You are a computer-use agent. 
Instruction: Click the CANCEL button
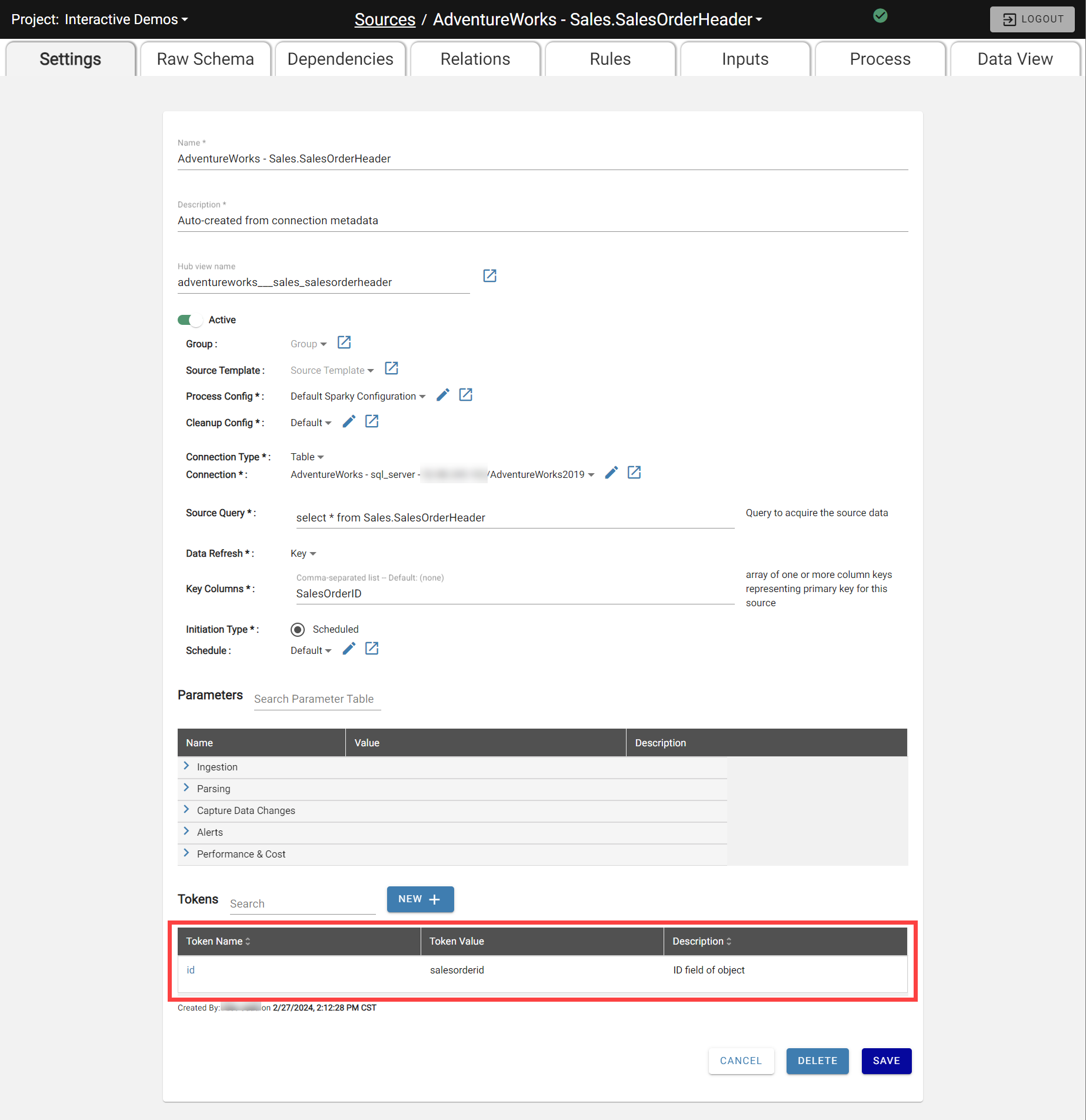coord(741,1061)
